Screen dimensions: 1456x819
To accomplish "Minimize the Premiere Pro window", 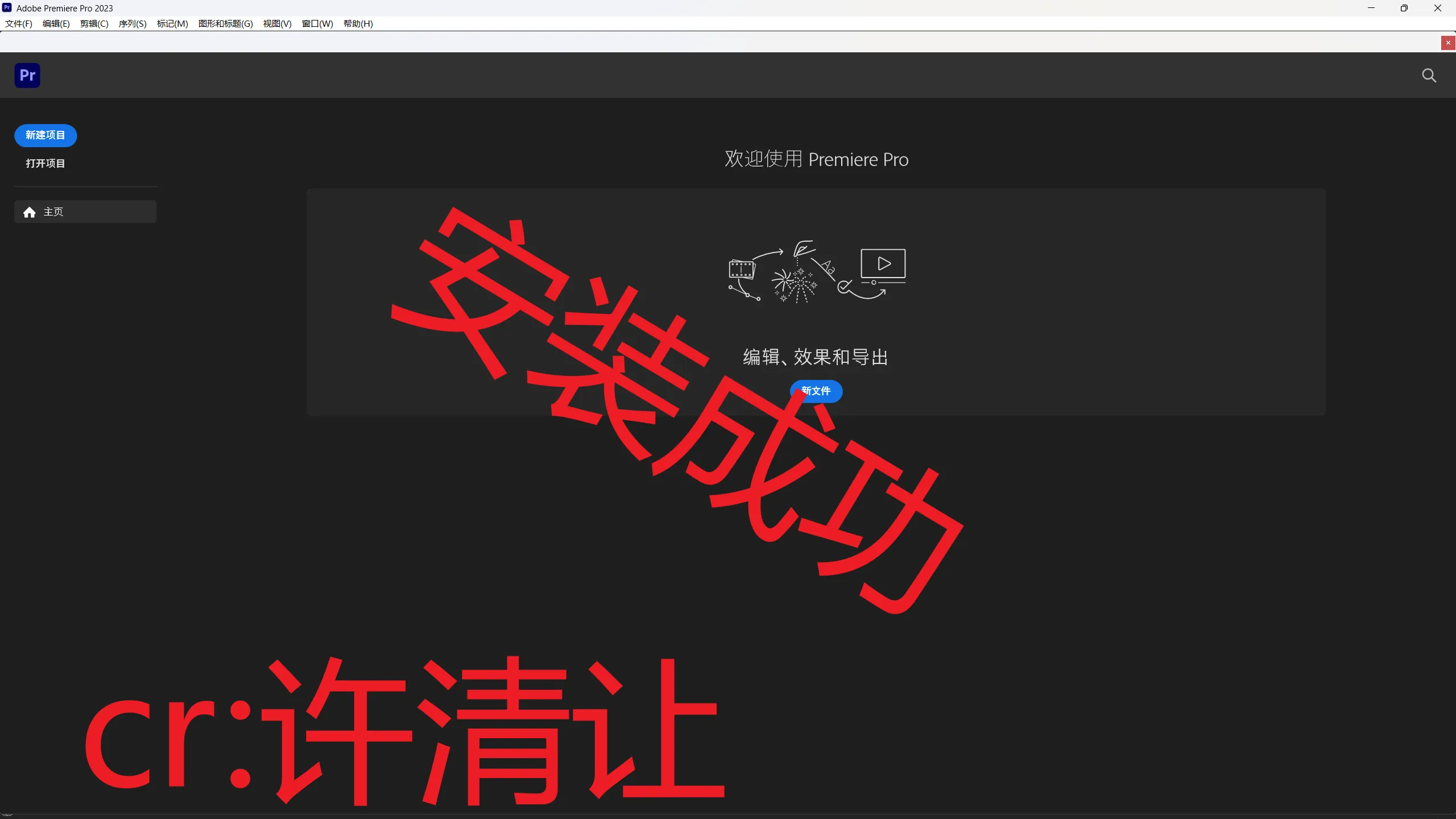I will click(1371, 8).
